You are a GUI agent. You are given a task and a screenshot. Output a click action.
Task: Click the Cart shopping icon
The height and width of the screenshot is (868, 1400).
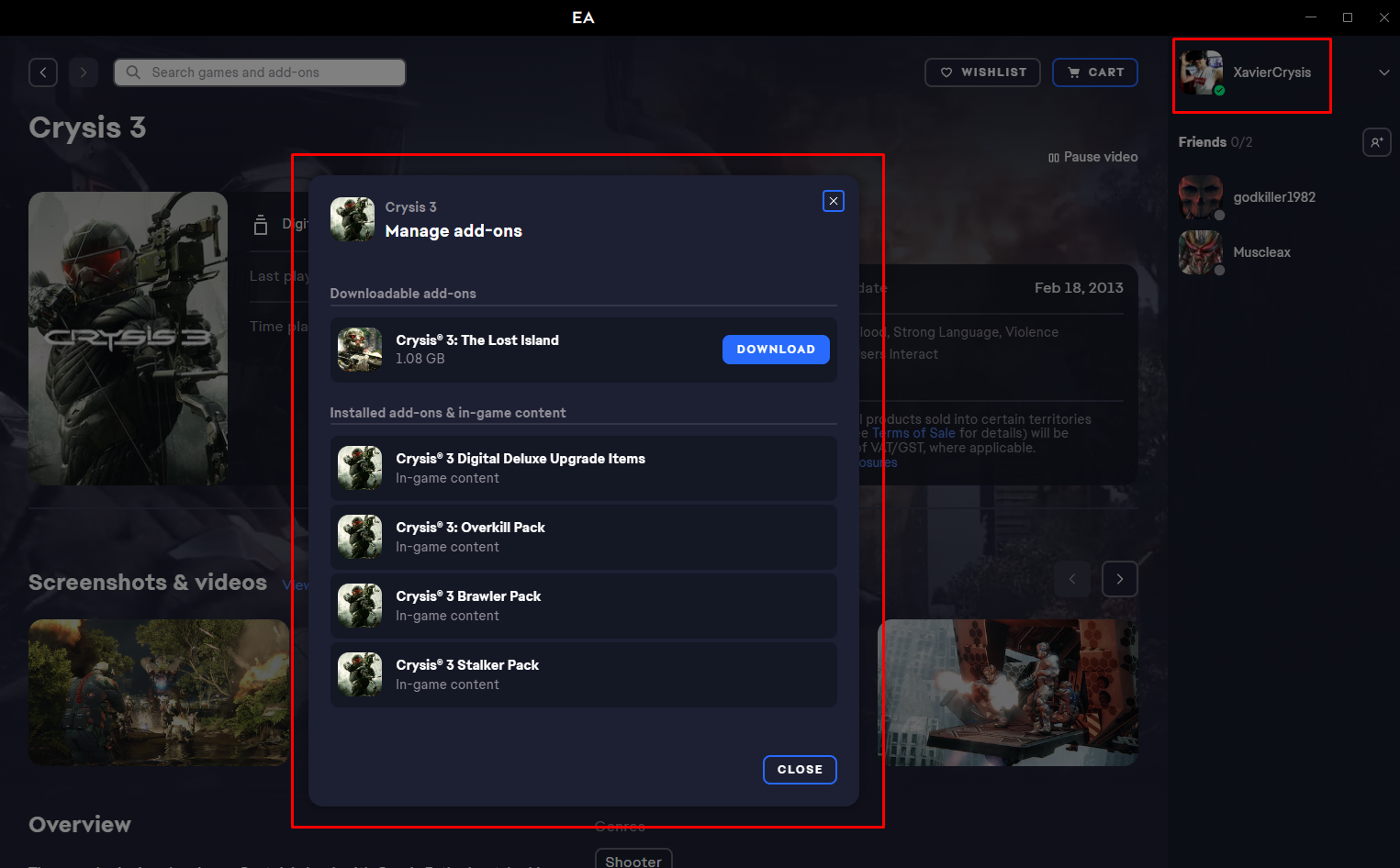[1074, 72]
